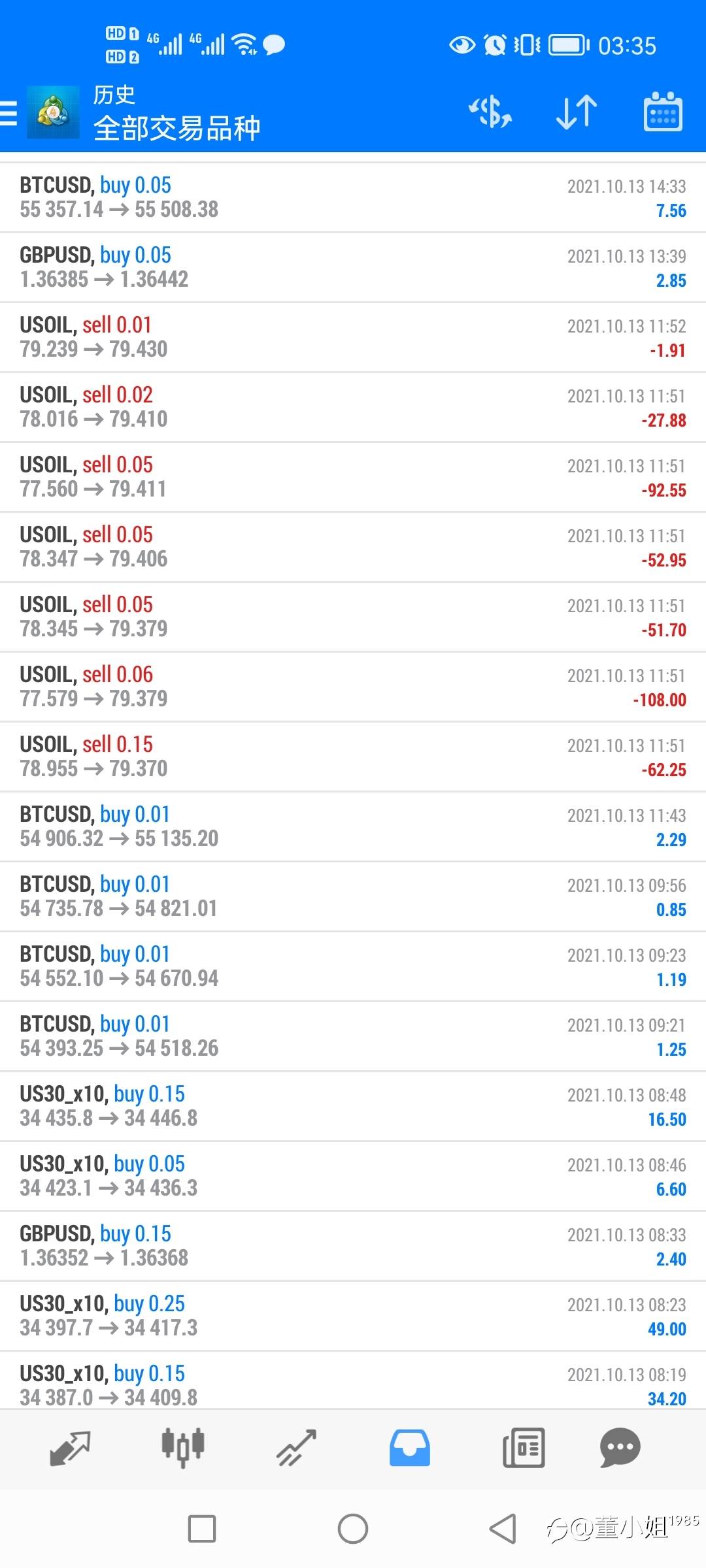Tap the sort arrows icon
The height and width of the screenshot is (1568, 706).
coord(577,112)
